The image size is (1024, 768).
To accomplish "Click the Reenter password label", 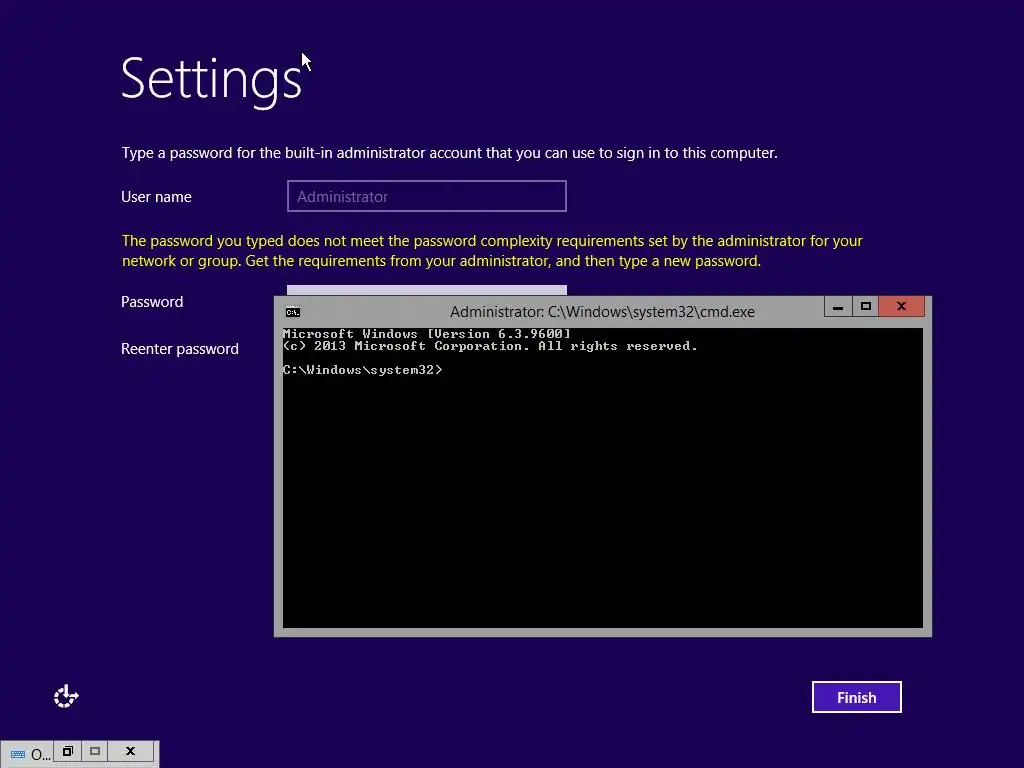I will pyautogui.click(x=180, y=349).
